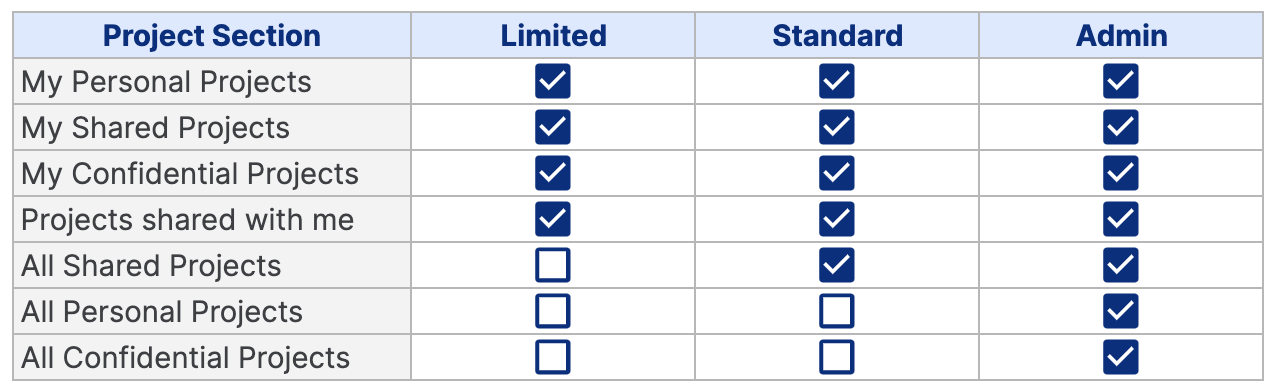Toggle Standard checkbox for My Confidential Projects

pos(837,173)
